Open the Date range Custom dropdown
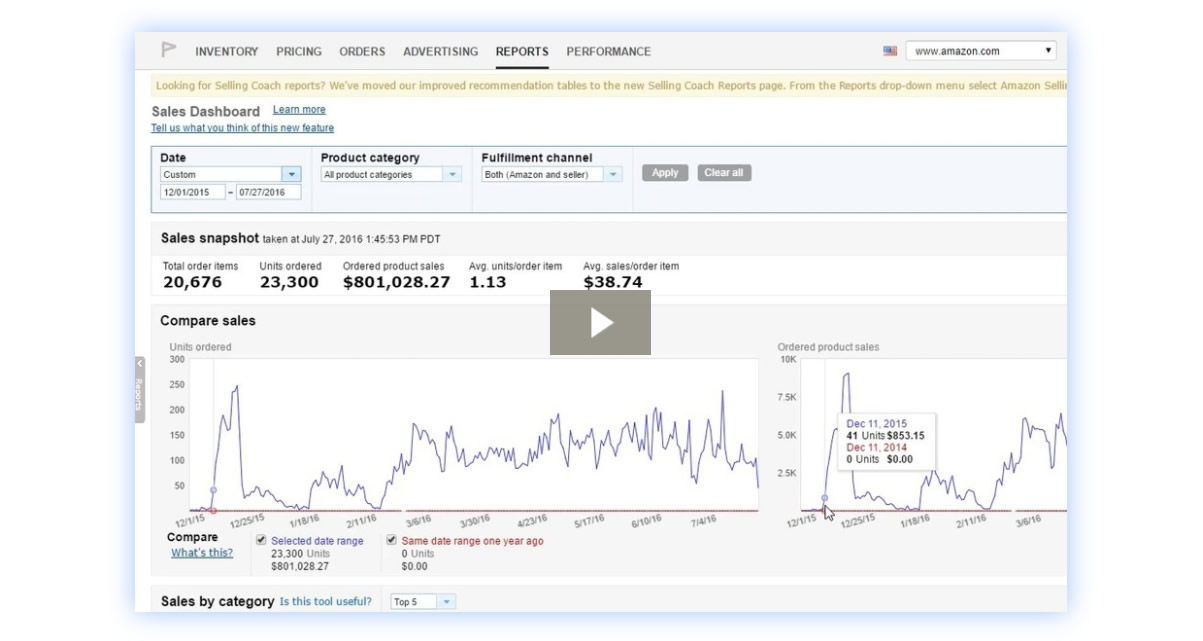Image resolution: width=1203 pixels, height=641 pixels. 230,174
